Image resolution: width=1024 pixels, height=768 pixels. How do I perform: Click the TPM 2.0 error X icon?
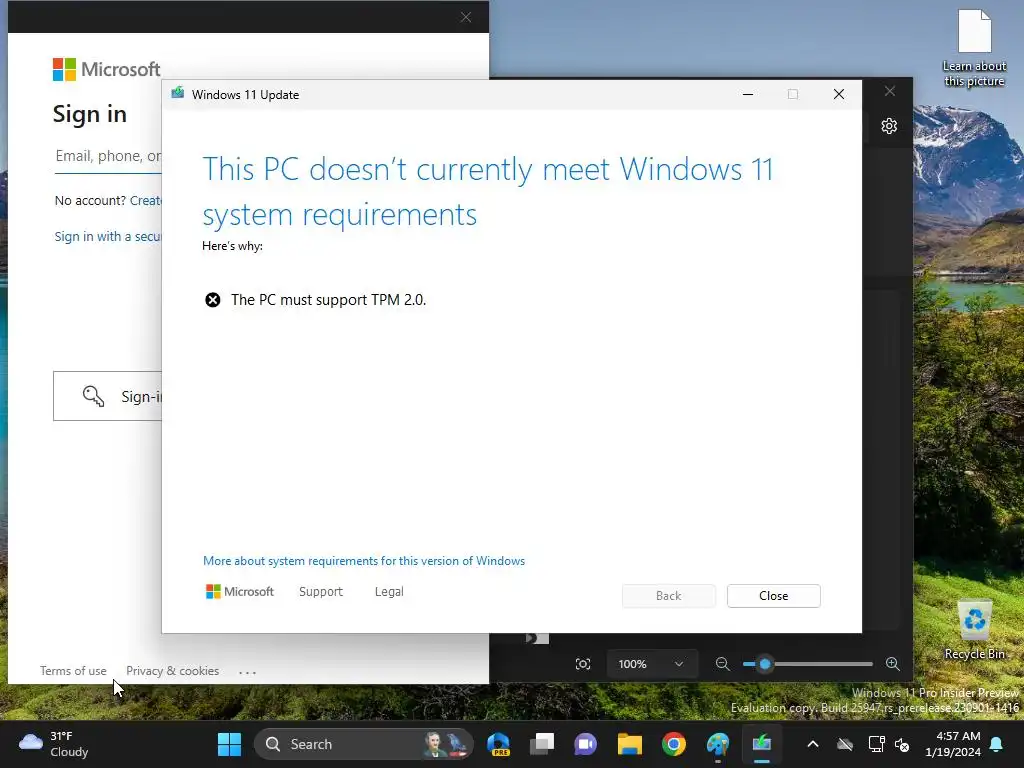pos(213,300)
